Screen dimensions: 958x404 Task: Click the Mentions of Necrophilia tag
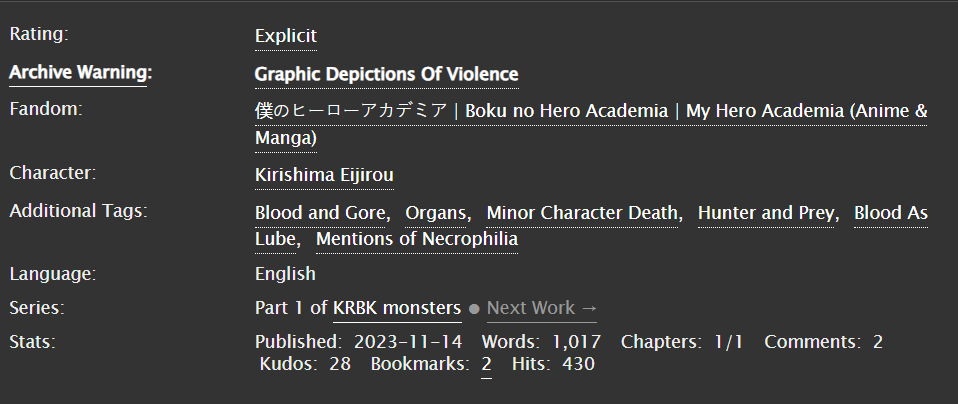(x=417, y=240)
